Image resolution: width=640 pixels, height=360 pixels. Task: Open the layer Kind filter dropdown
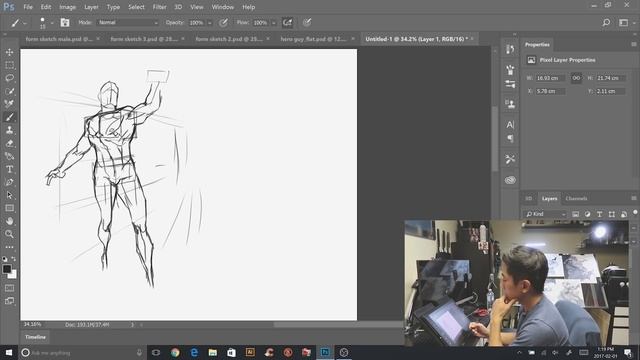[546, 214]
